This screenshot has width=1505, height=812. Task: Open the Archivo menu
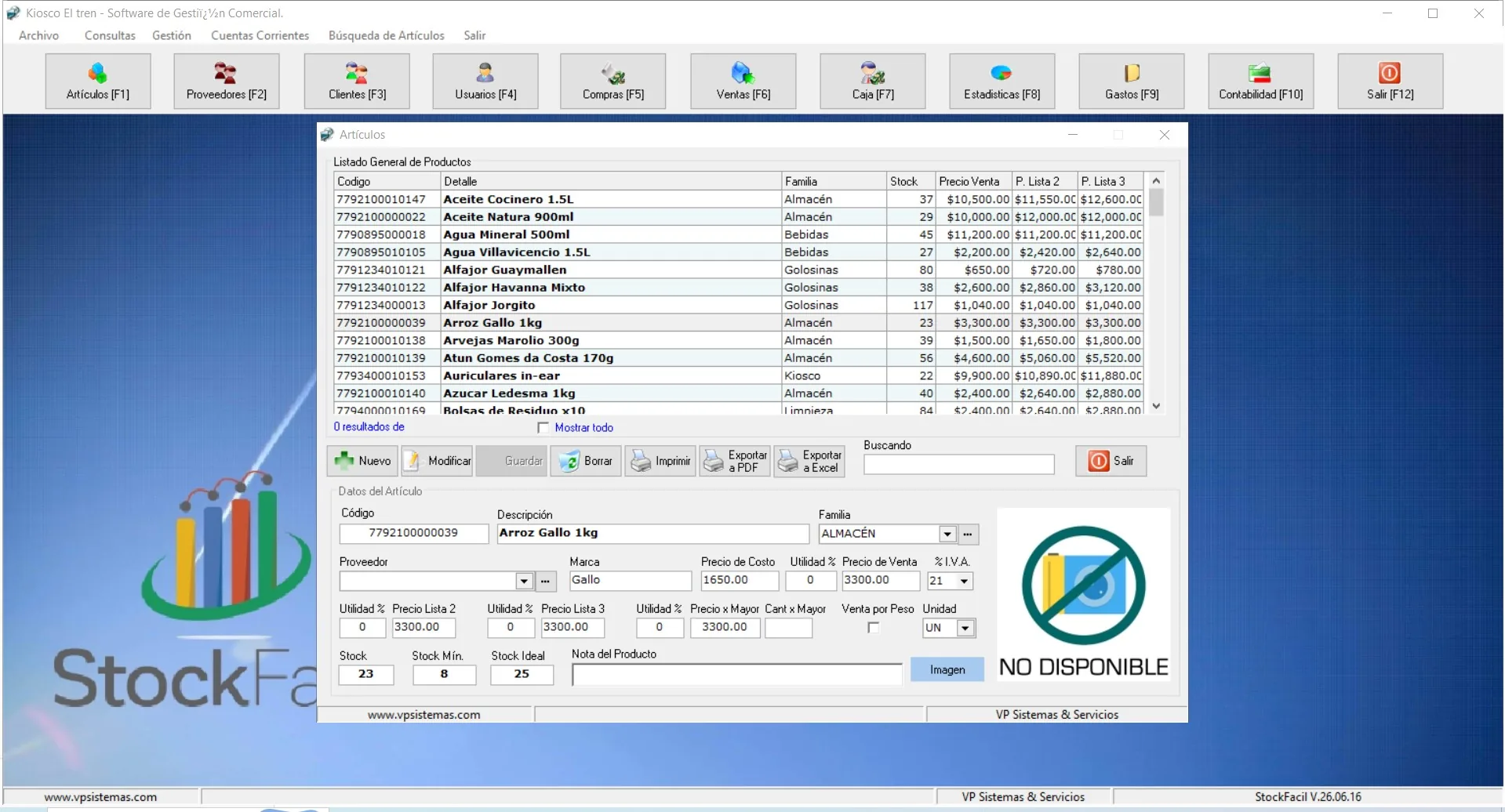(x=38, y=35)
